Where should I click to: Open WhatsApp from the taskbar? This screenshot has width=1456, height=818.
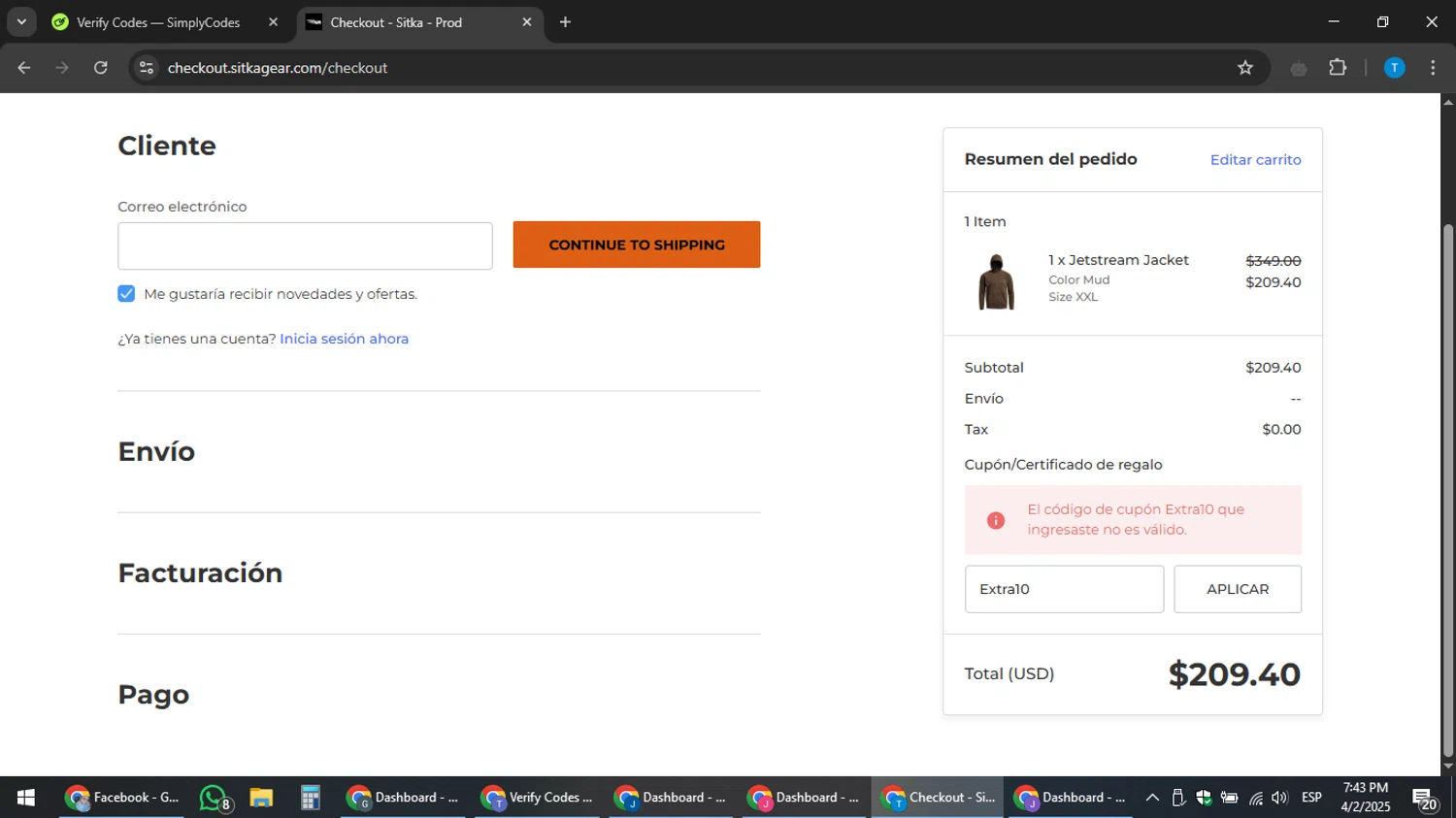pyautogui.click(x=214, y=798)
